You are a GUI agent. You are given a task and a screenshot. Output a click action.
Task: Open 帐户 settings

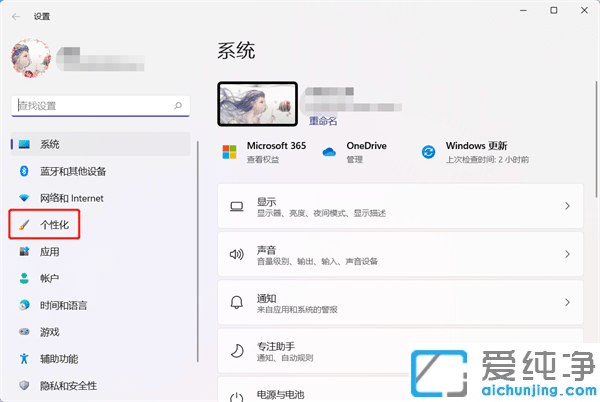coord(50,278)
